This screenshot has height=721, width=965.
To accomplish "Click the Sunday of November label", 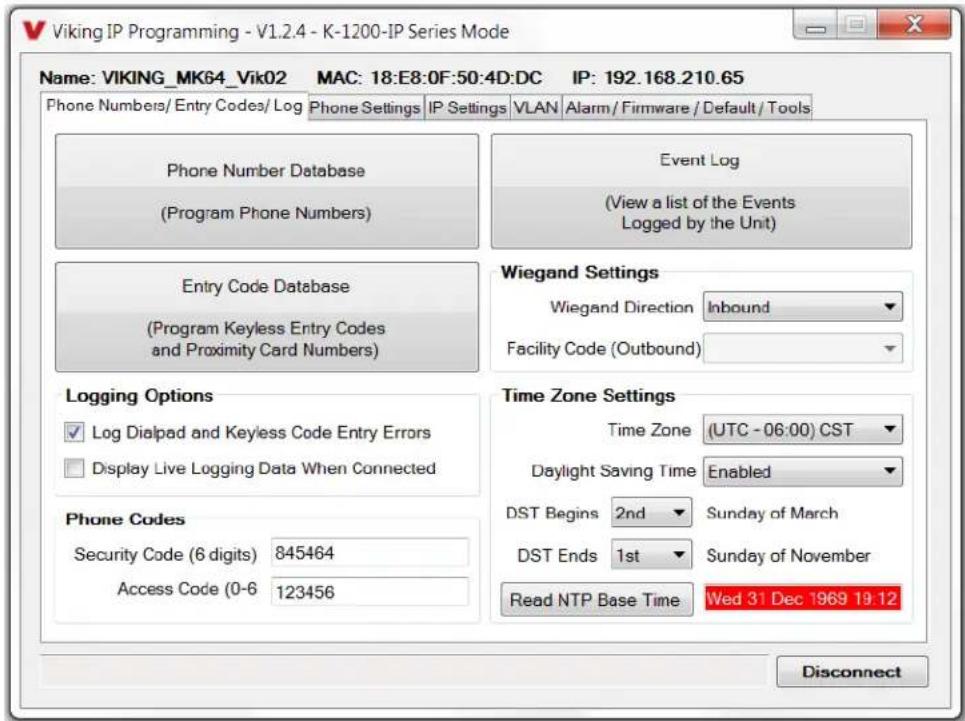I will (788, 556).
